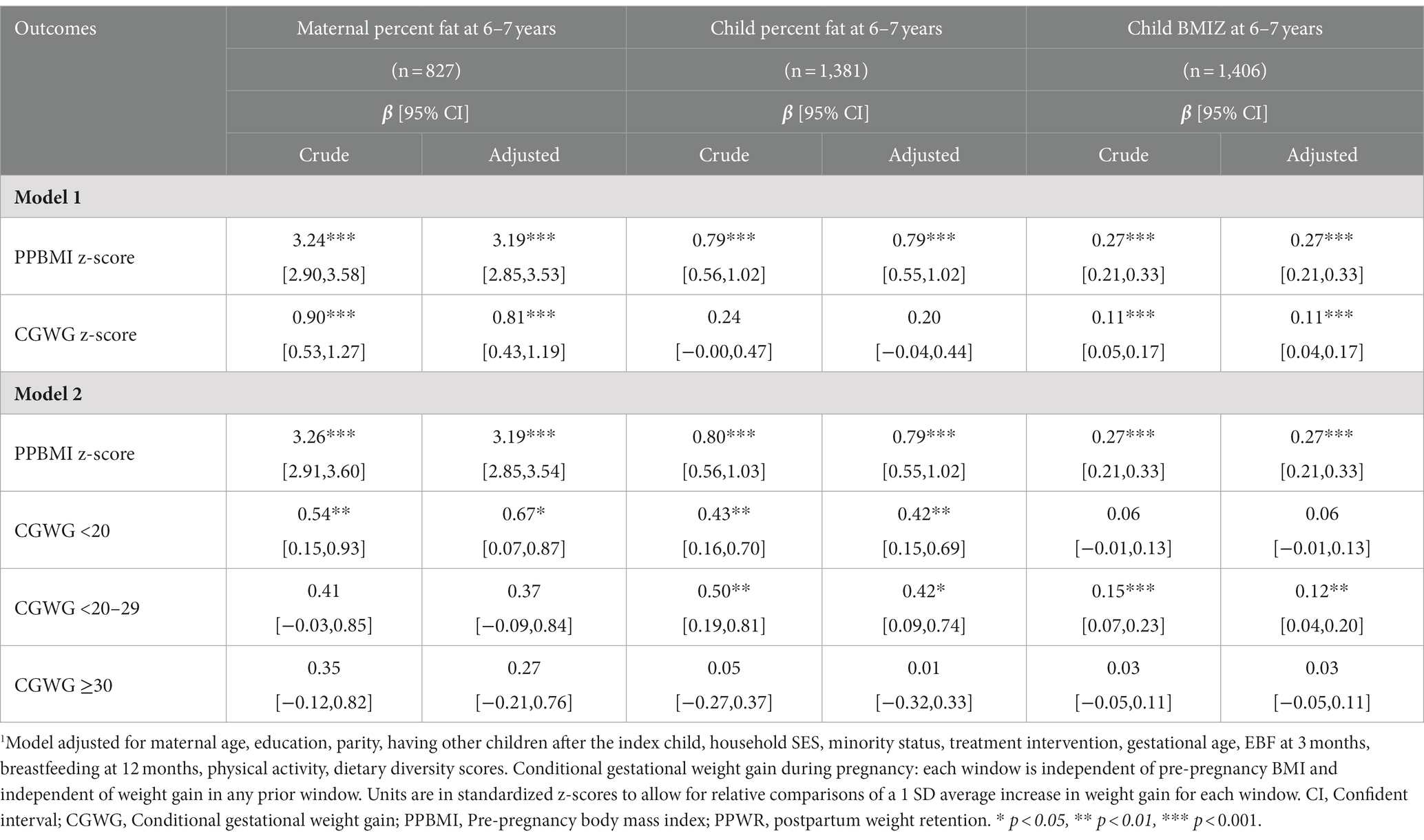Click the (n = 1,381) sample size cell
The image size is (1424, 840).
pos(826,70)
